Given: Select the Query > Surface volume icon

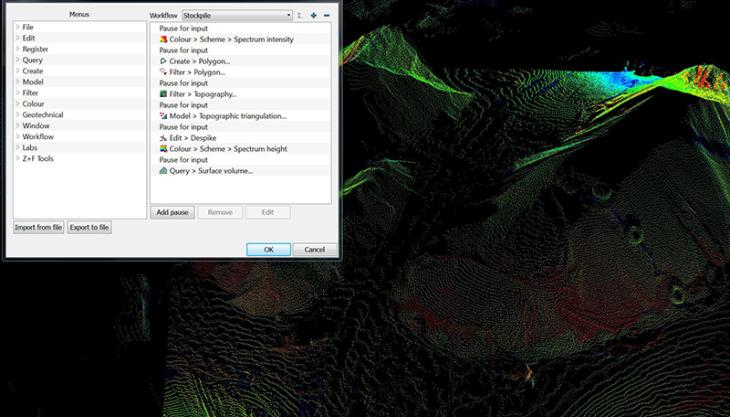Looking at the screenshot, I should pos(163,171).
